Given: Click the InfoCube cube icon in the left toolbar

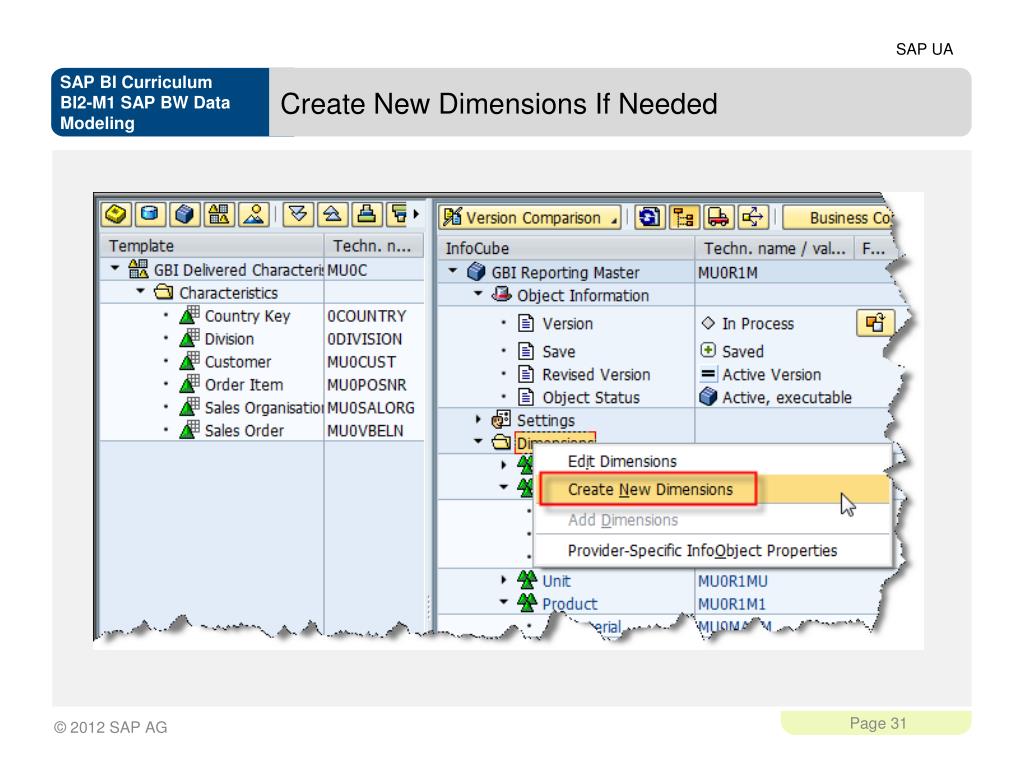Looking at the screenshot, I should [x=184, y=214].
